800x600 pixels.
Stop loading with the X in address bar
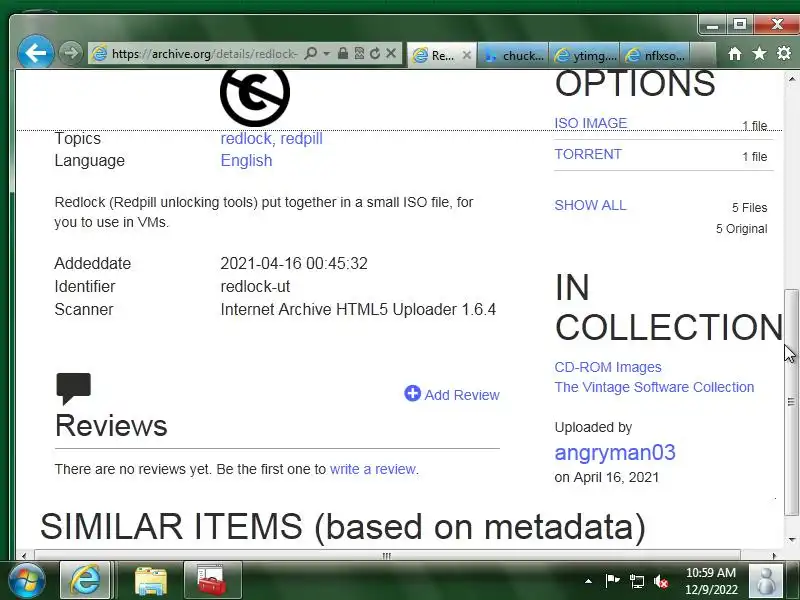(x=391, y=53)
